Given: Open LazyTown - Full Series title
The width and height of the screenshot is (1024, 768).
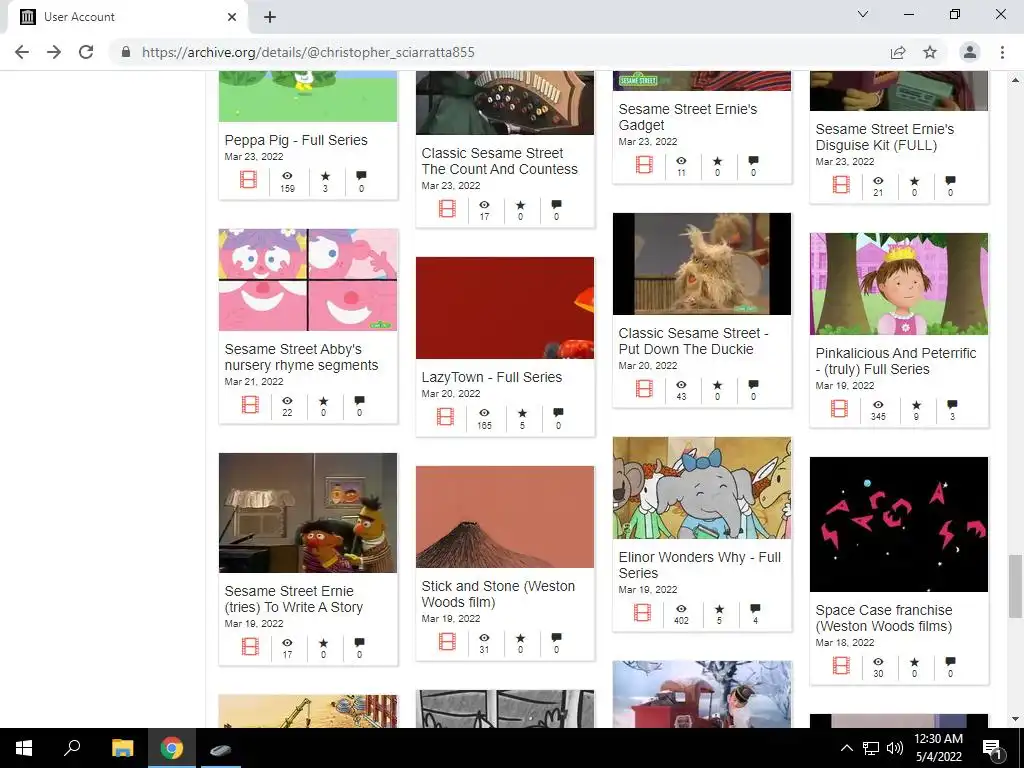Looking at the screenshot, I should 492,377.
